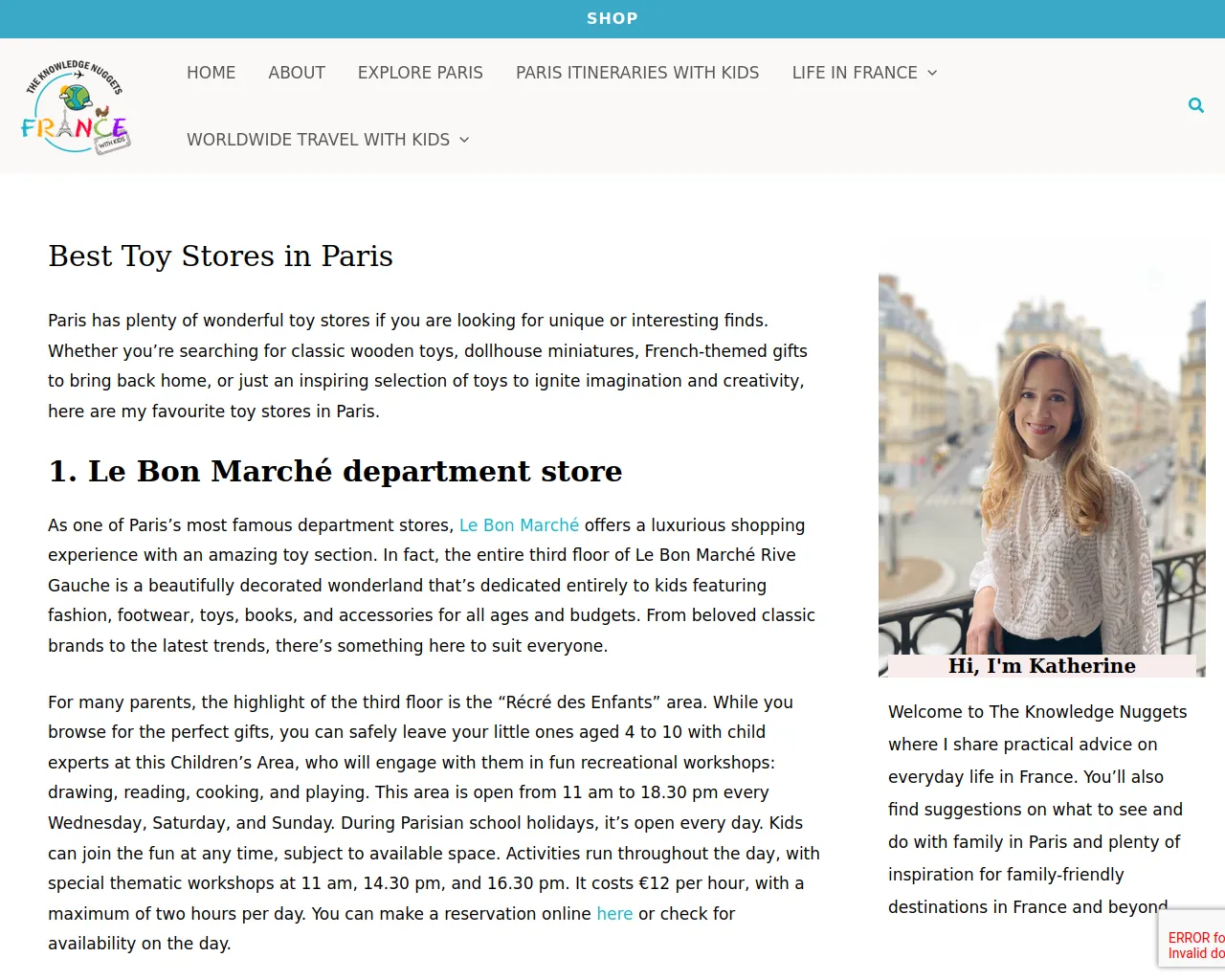Open PARIS ITINERARIES WITH KIDS menu

[x=637, y=73]
